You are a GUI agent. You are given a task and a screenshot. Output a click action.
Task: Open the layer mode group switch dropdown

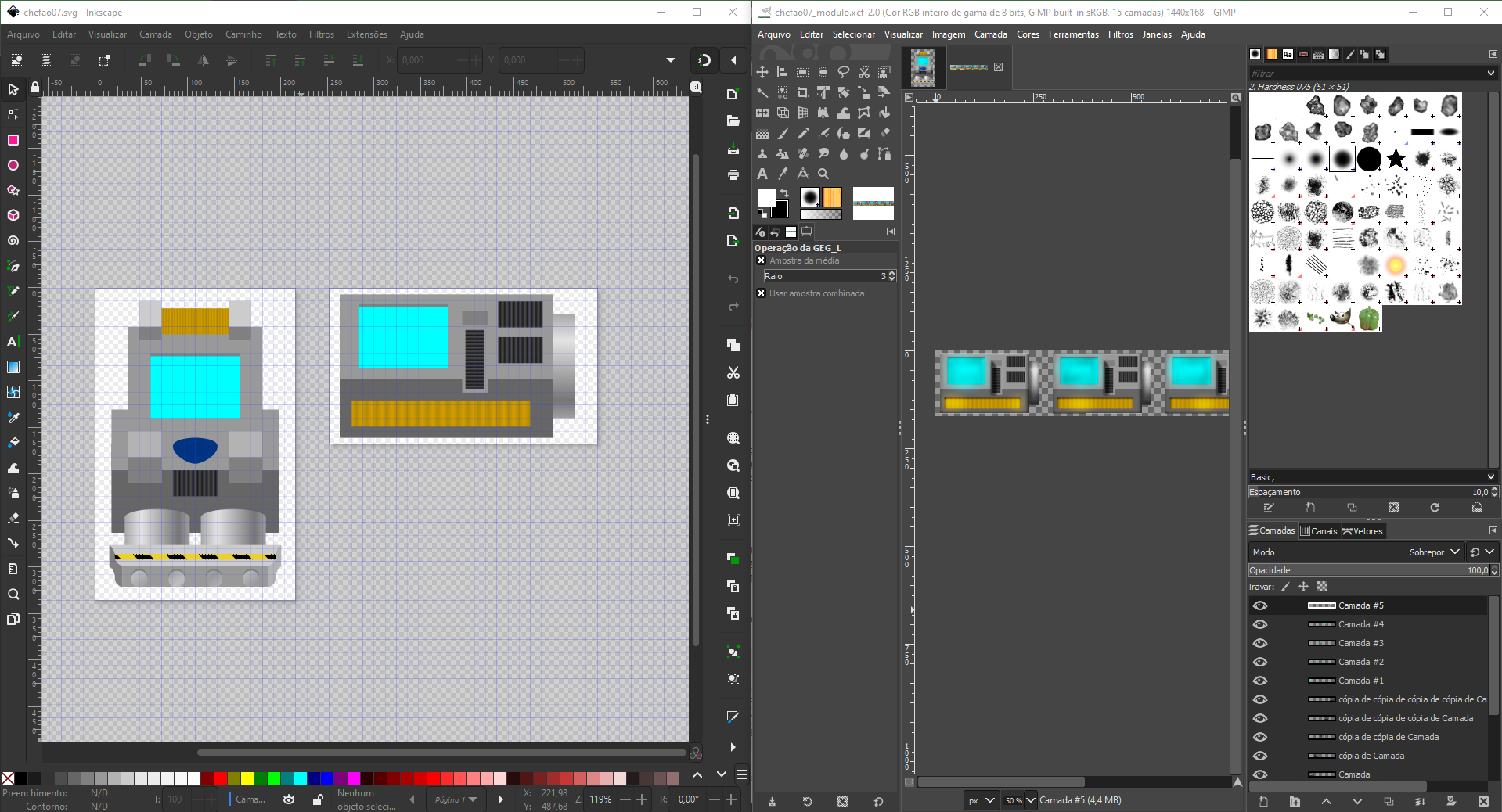click(x=1482, y=552)
